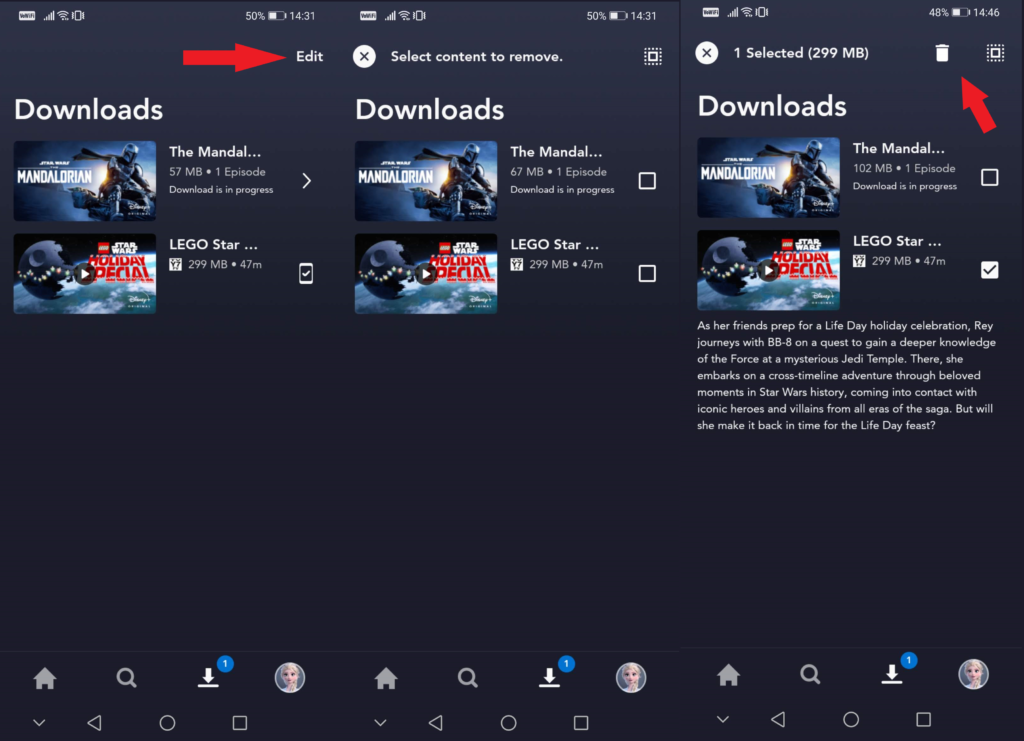Tap '102 MB • 1 Episode' text
This screenshot has width=1024, height=741.
[904, 168]
